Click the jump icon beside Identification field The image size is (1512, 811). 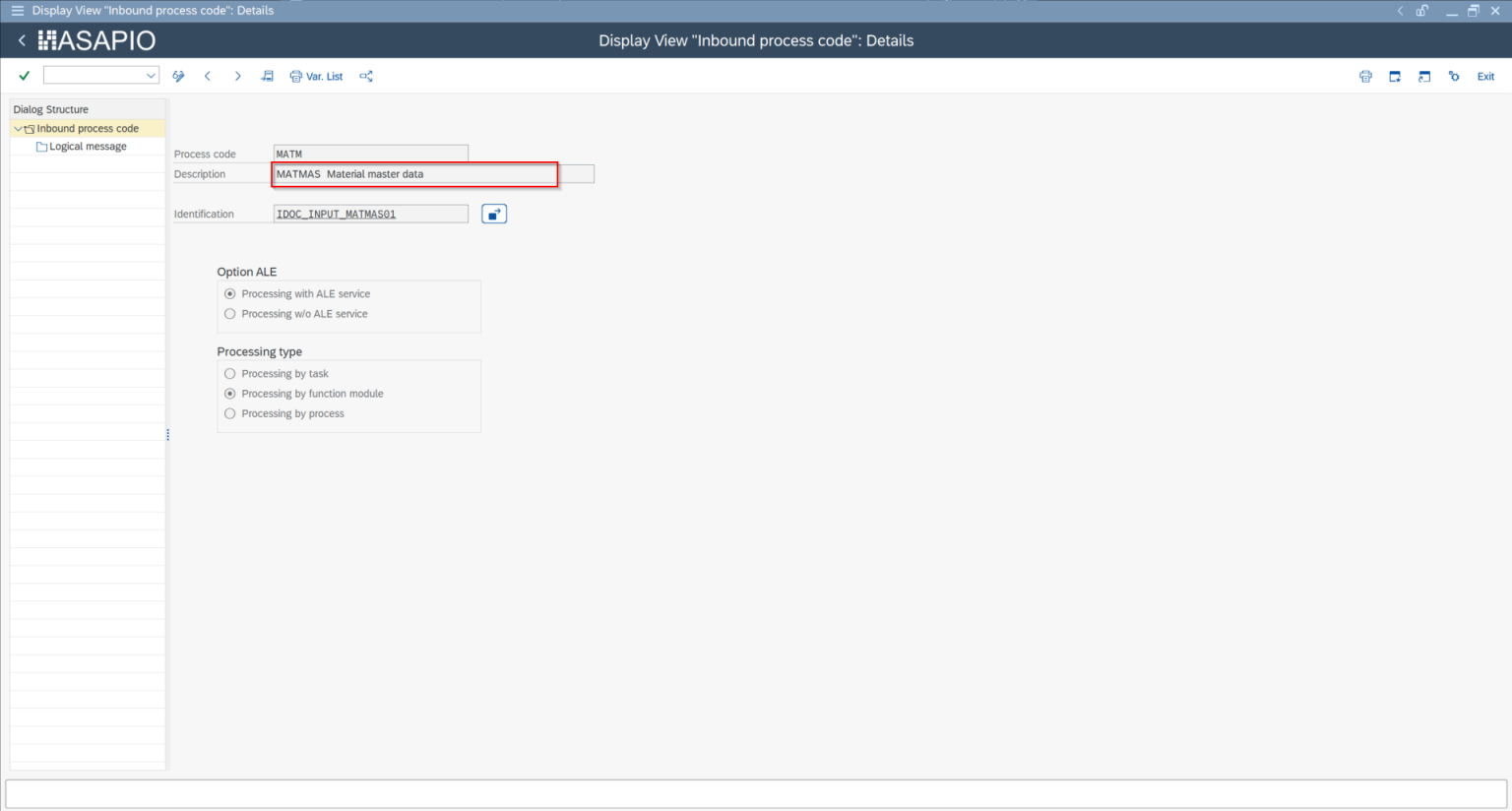tap(494, 214)
